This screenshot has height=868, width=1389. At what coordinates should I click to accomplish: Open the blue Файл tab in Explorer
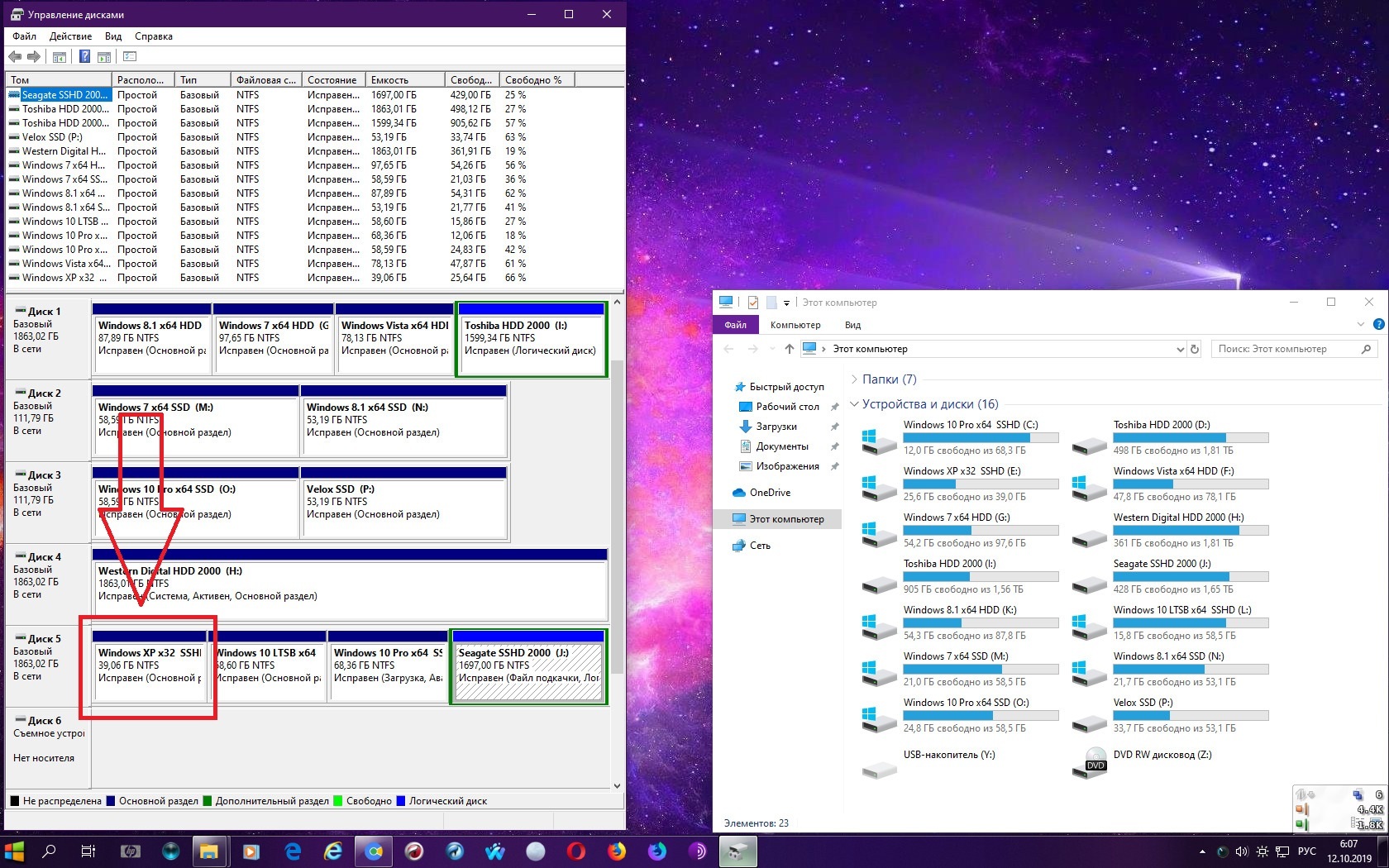tap(735, 325)
